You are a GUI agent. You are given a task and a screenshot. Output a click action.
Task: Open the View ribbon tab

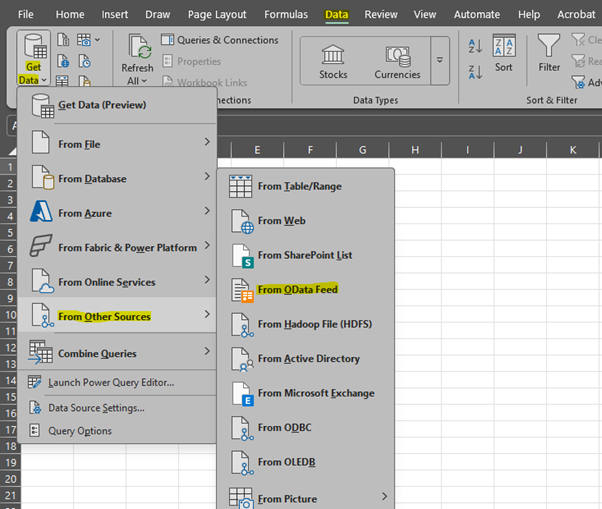point(425,15)
